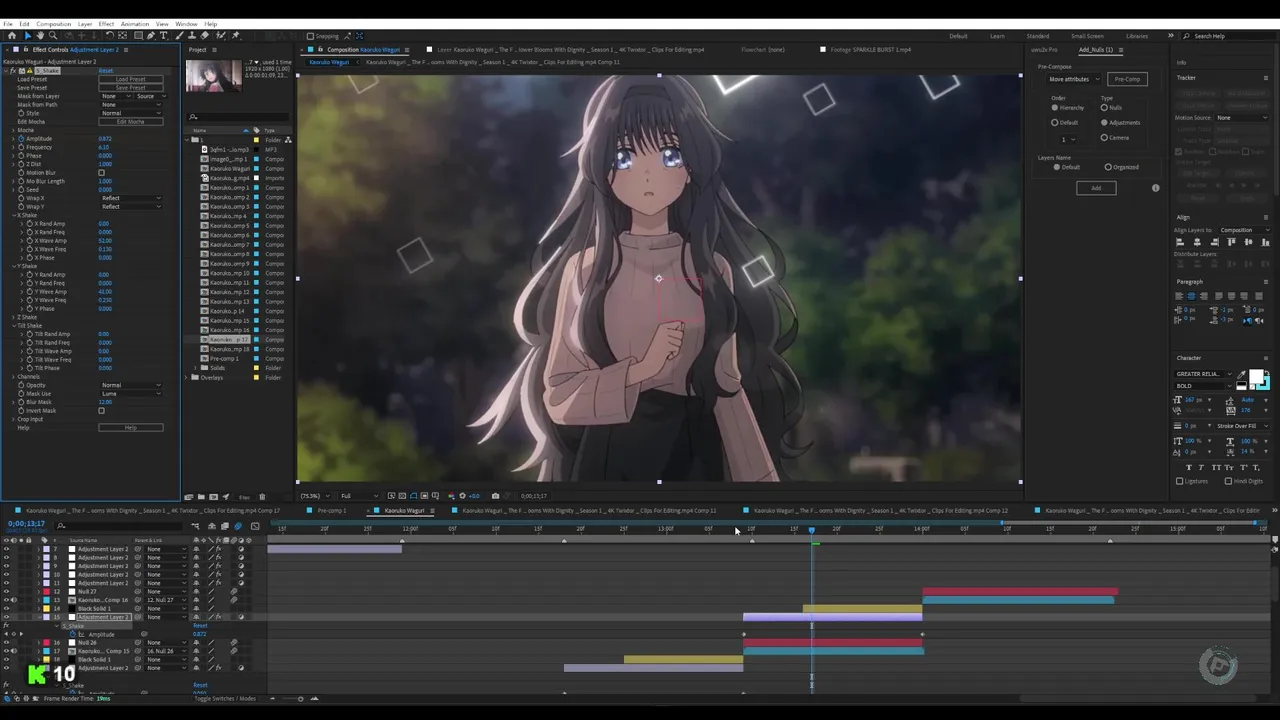1280x720 pixels.
Task: Expand layer 12 Null 27 twirl arrow
Action: point(39,592)
